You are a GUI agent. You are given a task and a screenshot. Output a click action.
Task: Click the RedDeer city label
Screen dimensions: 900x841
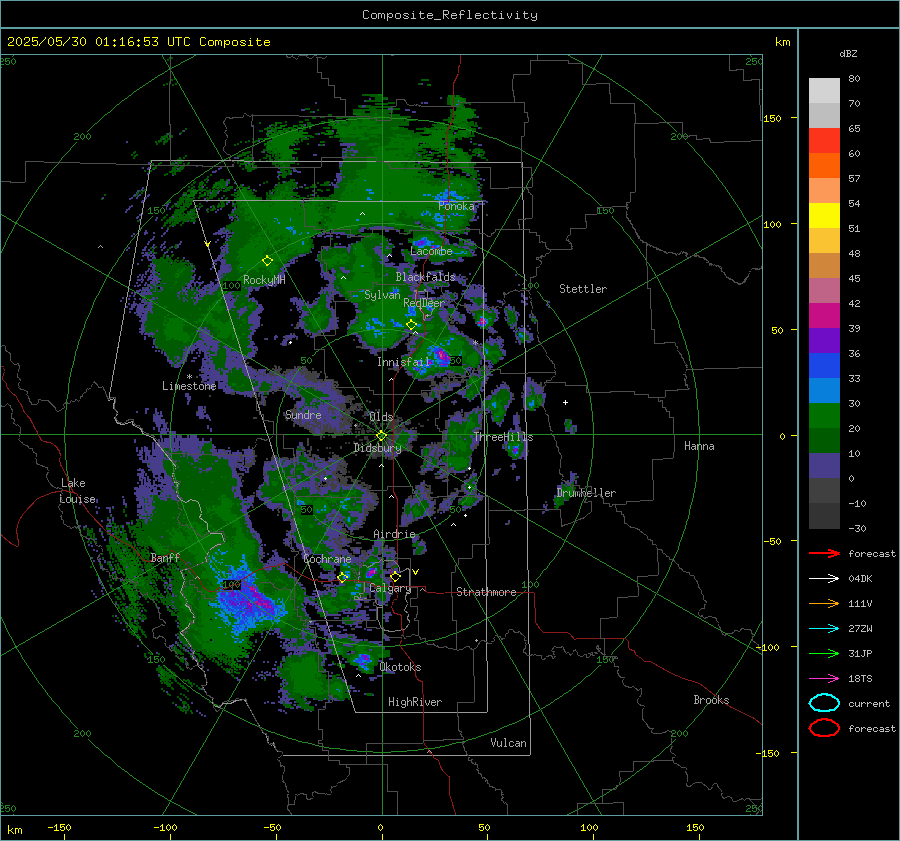click(x=424, y=303)
